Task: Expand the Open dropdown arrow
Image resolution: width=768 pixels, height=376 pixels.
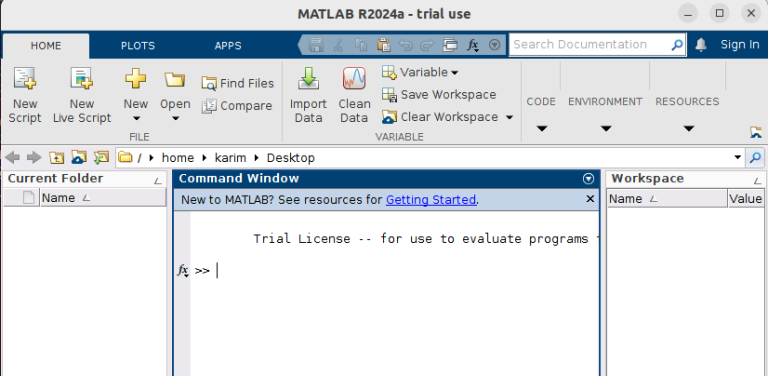Action: [x=175, y=118]
